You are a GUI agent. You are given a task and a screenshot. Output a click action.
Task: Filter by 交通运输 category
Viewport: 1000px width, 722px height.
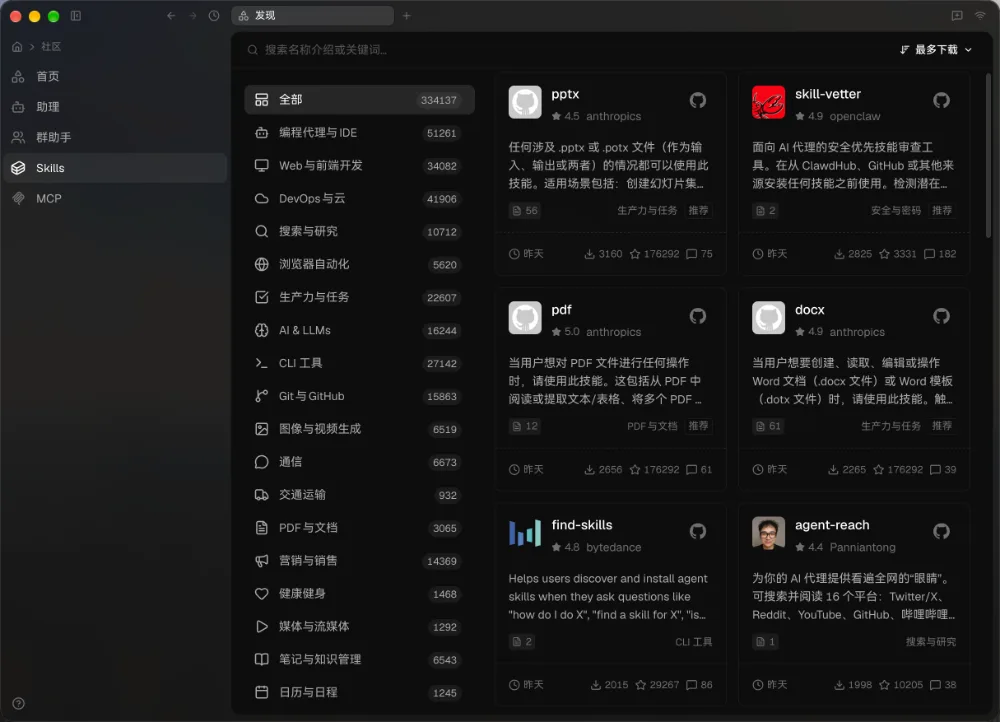pos(359,495)
